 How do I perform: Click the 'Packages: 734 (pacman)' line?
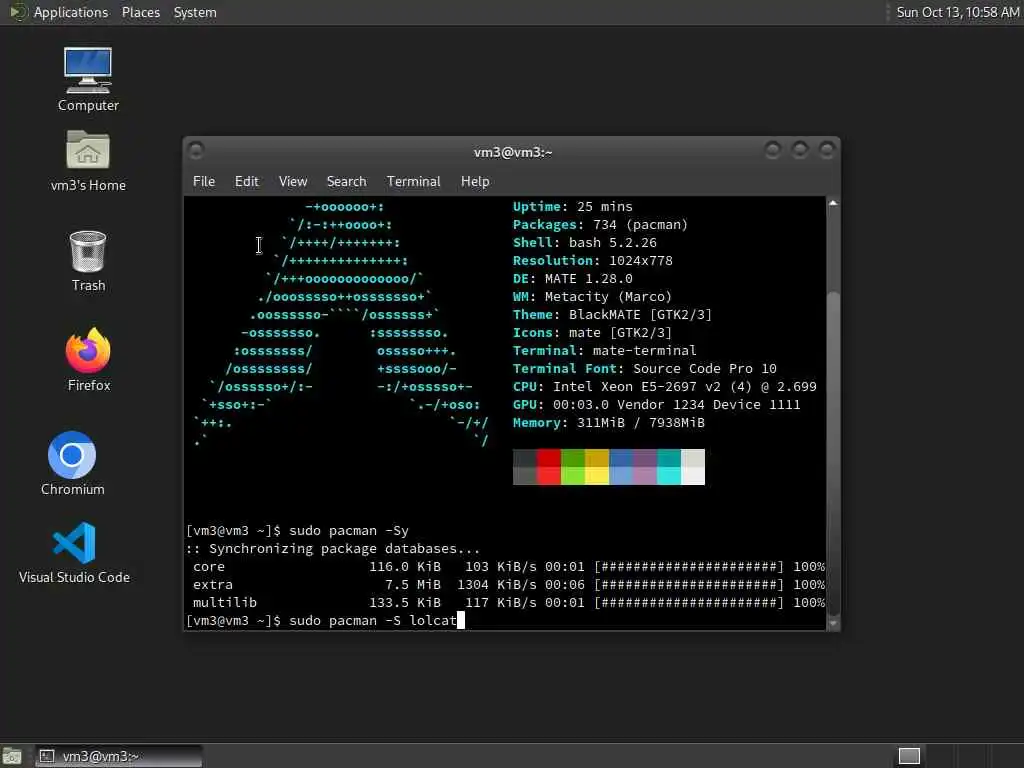point(600,225)
